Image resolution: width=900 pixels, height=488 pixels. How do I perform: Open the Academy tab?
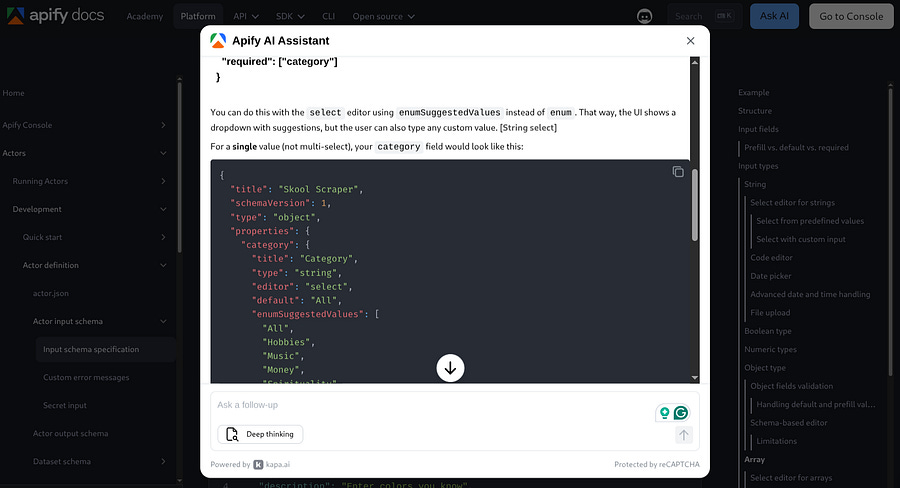click(x=145, y=16)
